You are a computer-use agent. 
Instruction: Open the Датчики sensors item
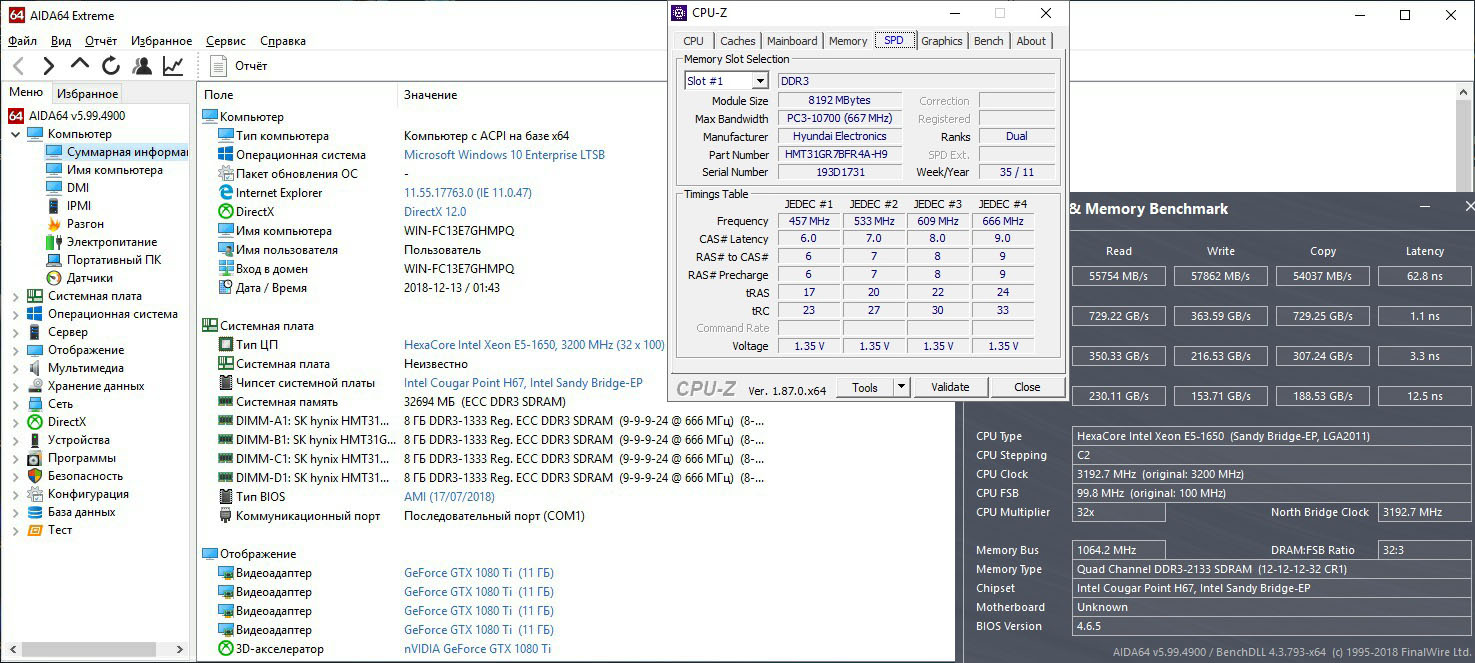[90, 278]
